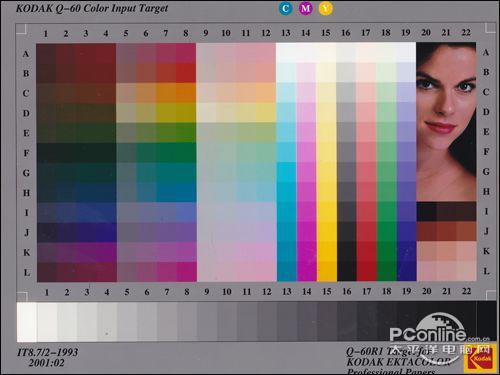Select the deep blue patch at L19
500x375 pixels.
407,272
